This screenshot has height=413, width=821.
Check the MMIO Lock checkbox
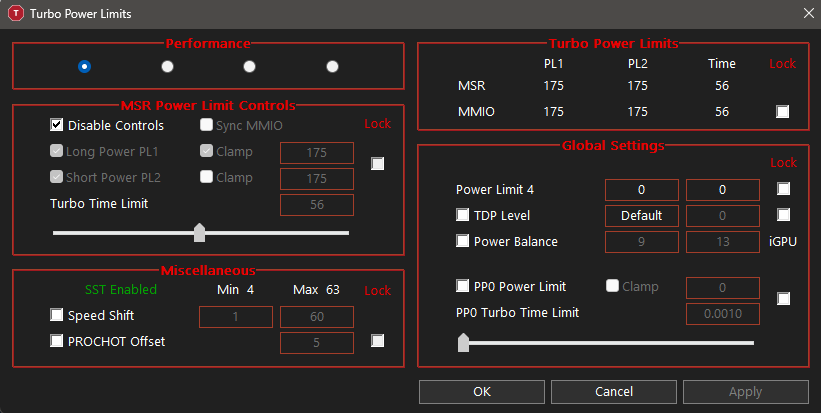coord(783,111)
